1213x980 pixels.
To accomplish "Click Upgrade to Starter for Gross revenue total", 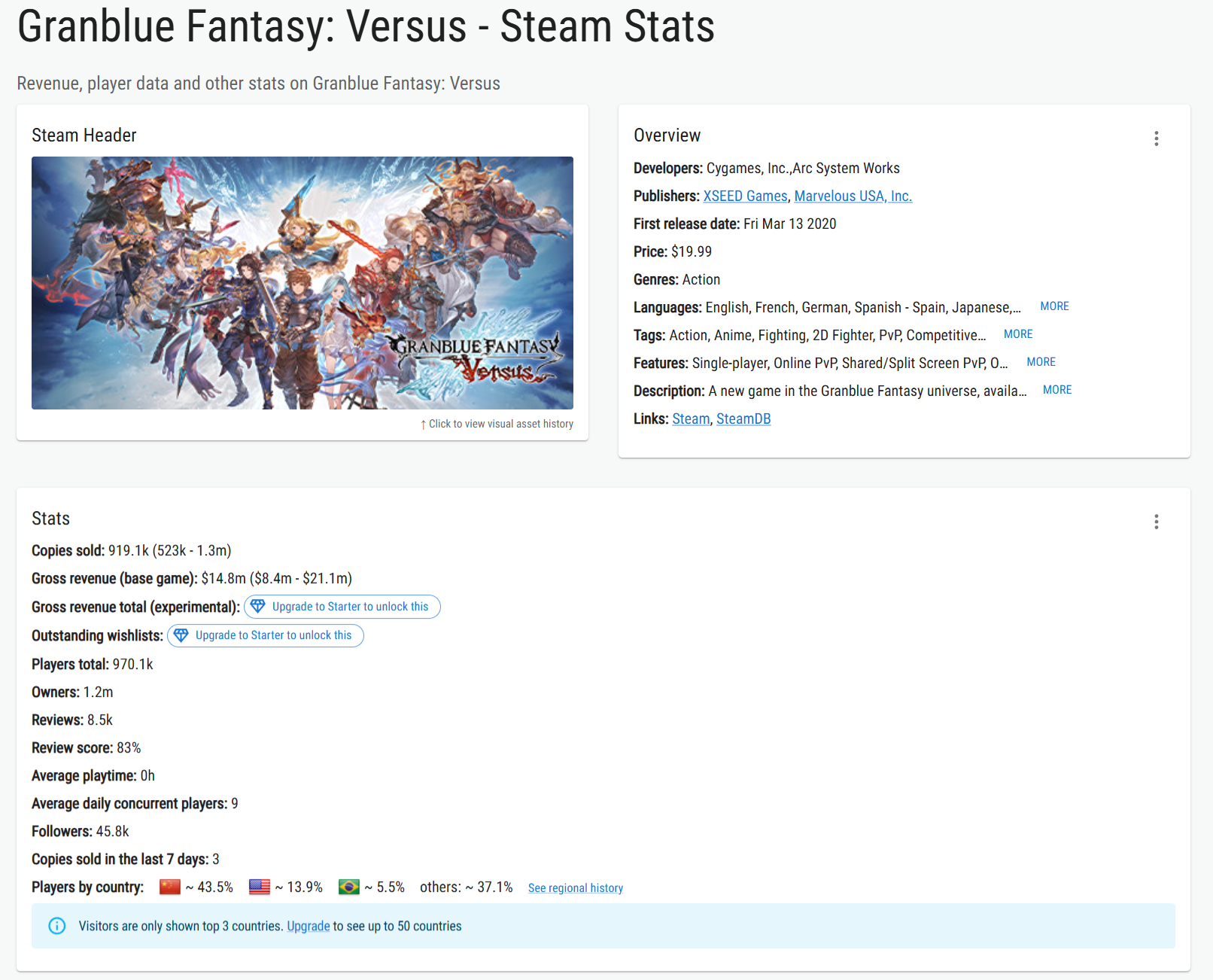I will pyautogui.click(x=342, y=607).
